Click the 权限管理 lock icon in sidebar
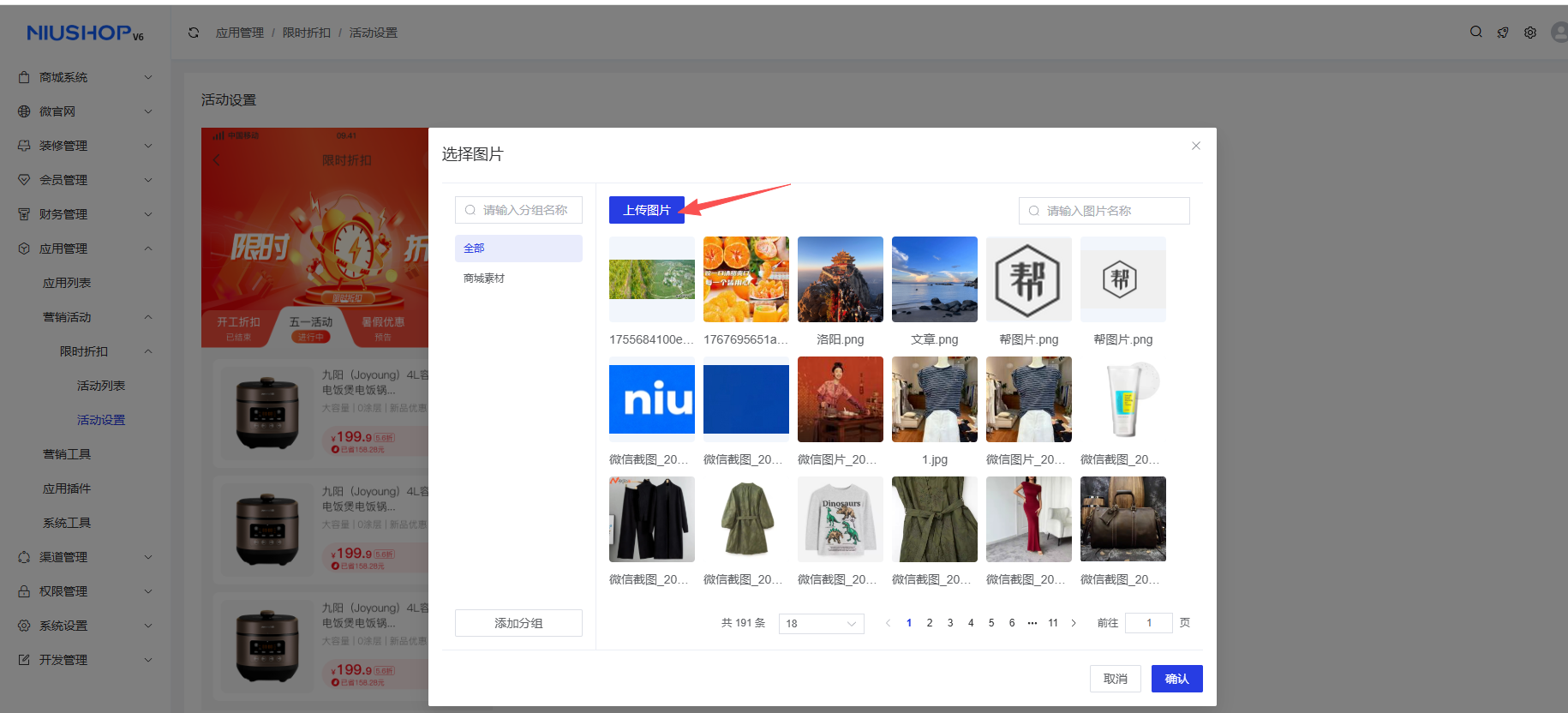The width and height of the screenshot is (1568, 713). coord(24,591)
